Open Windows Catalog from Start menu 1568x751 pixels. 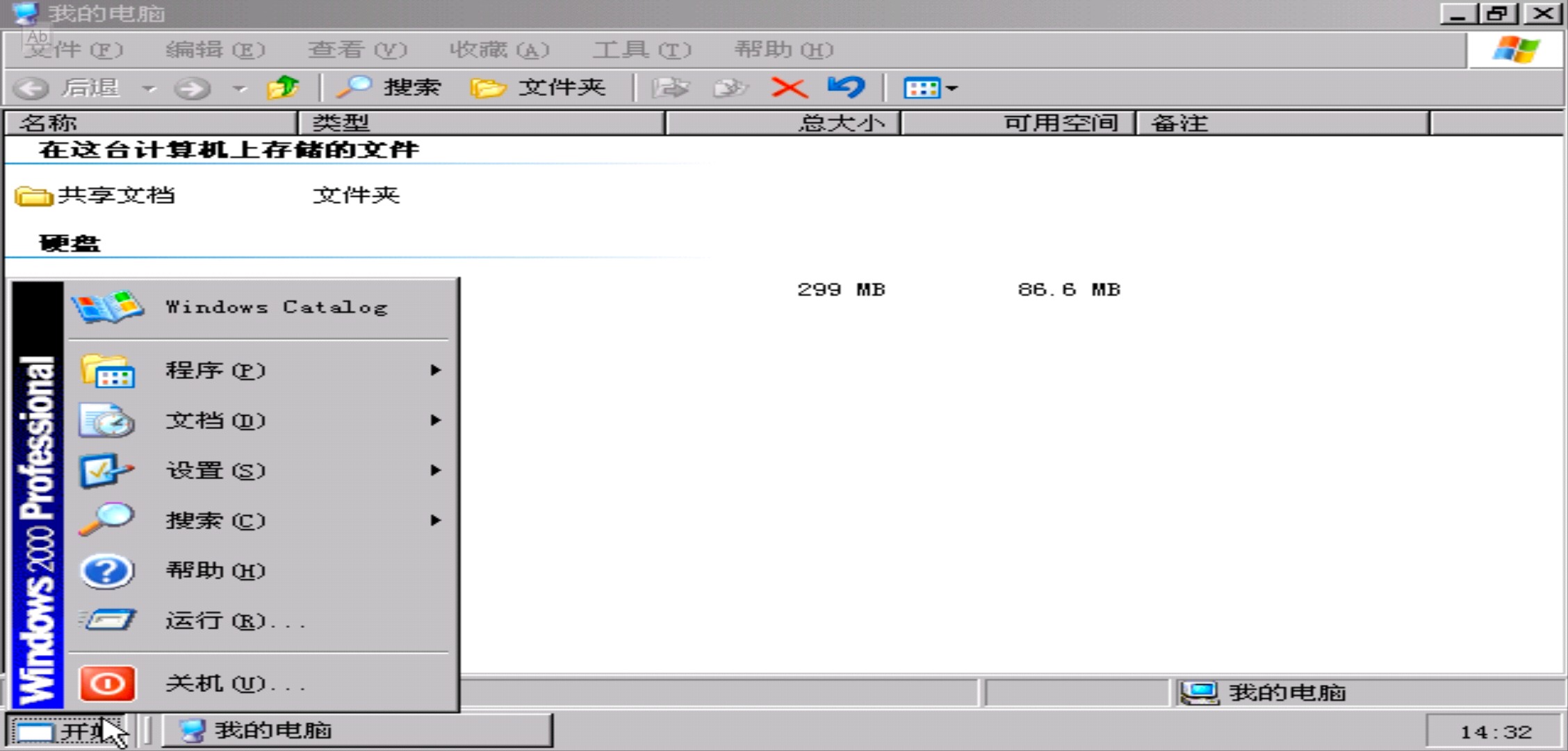tap(275, 307)
